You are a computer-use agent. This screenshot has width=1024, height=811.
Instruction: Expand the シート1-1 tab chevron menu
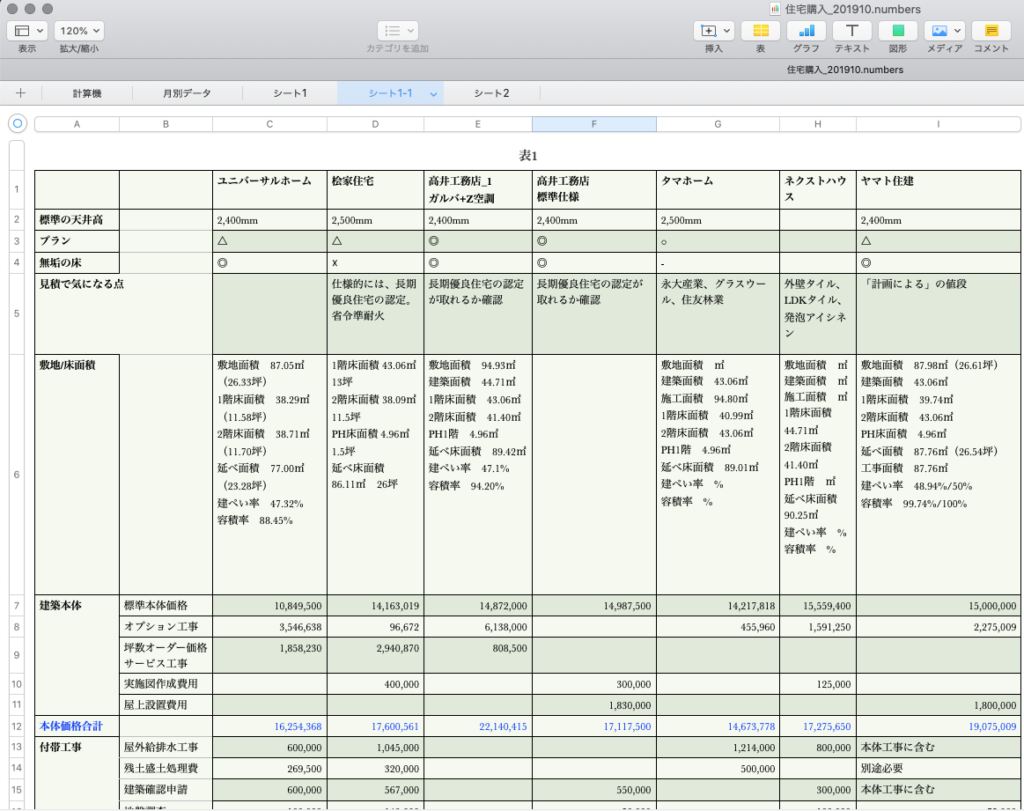[433, 94]
